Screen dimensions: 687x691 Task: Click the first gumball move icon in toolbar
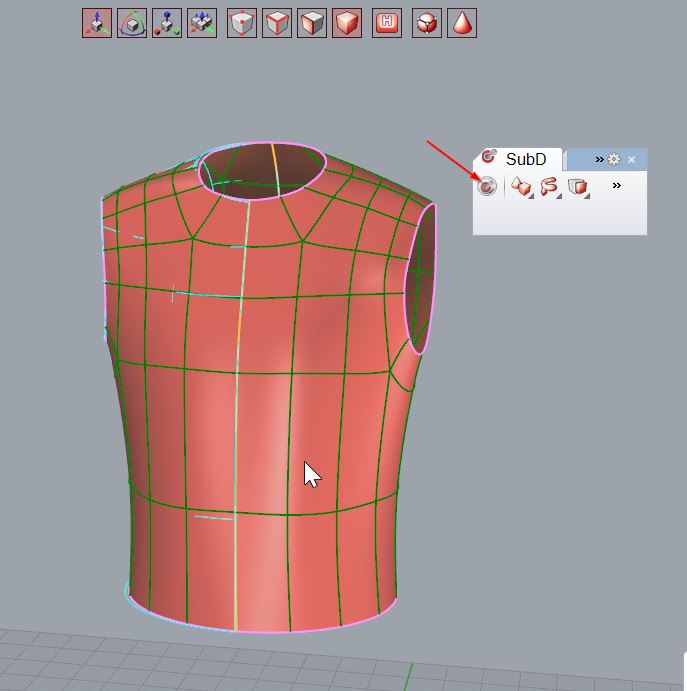click(x=97, y=23)
